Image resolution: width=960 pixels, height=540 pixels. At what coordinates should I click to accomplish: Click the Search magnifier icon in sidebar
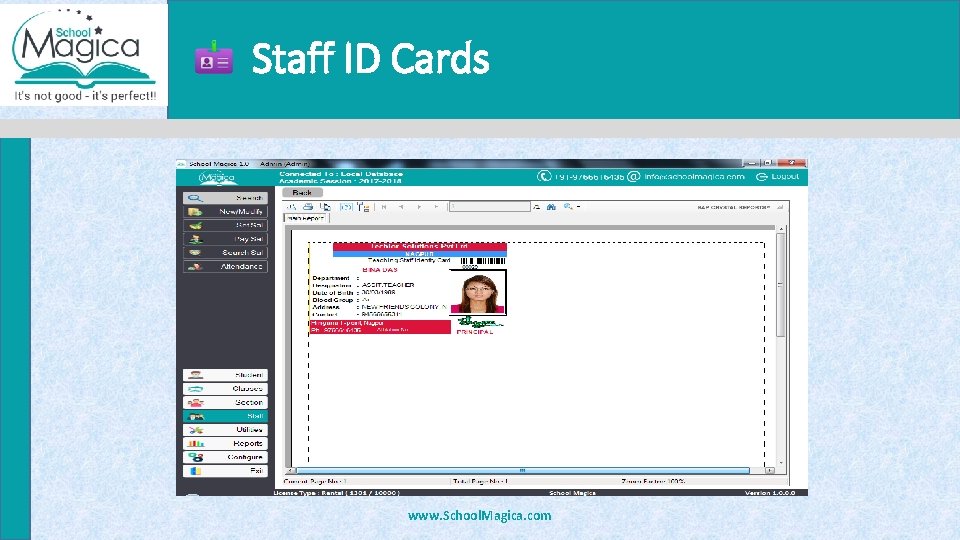pos(195,198)
